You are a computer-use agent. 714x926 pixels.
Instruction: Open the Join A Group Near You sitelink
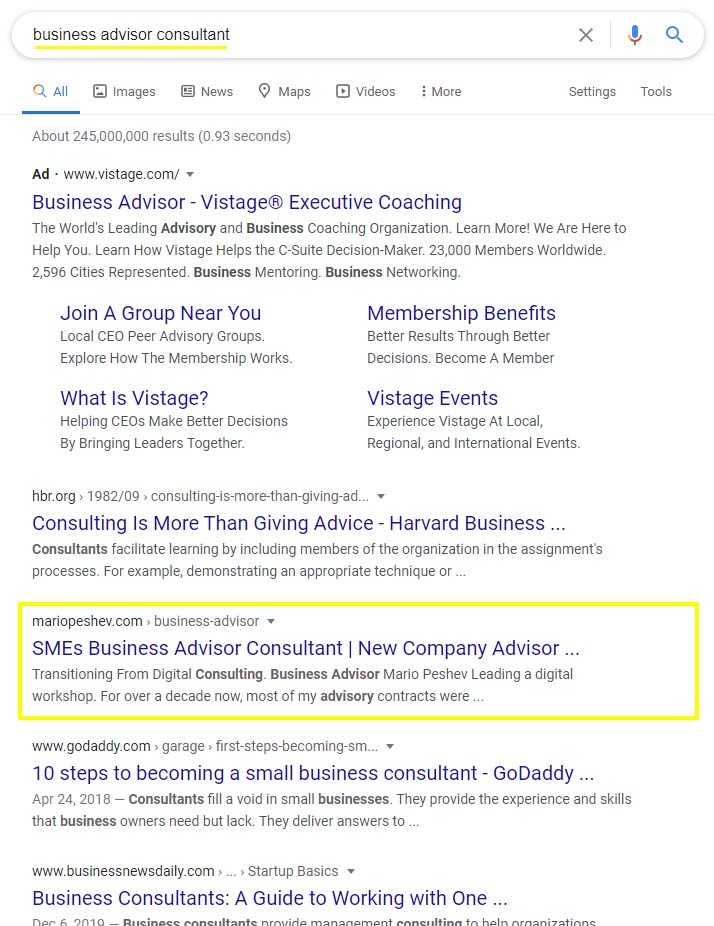160,313
